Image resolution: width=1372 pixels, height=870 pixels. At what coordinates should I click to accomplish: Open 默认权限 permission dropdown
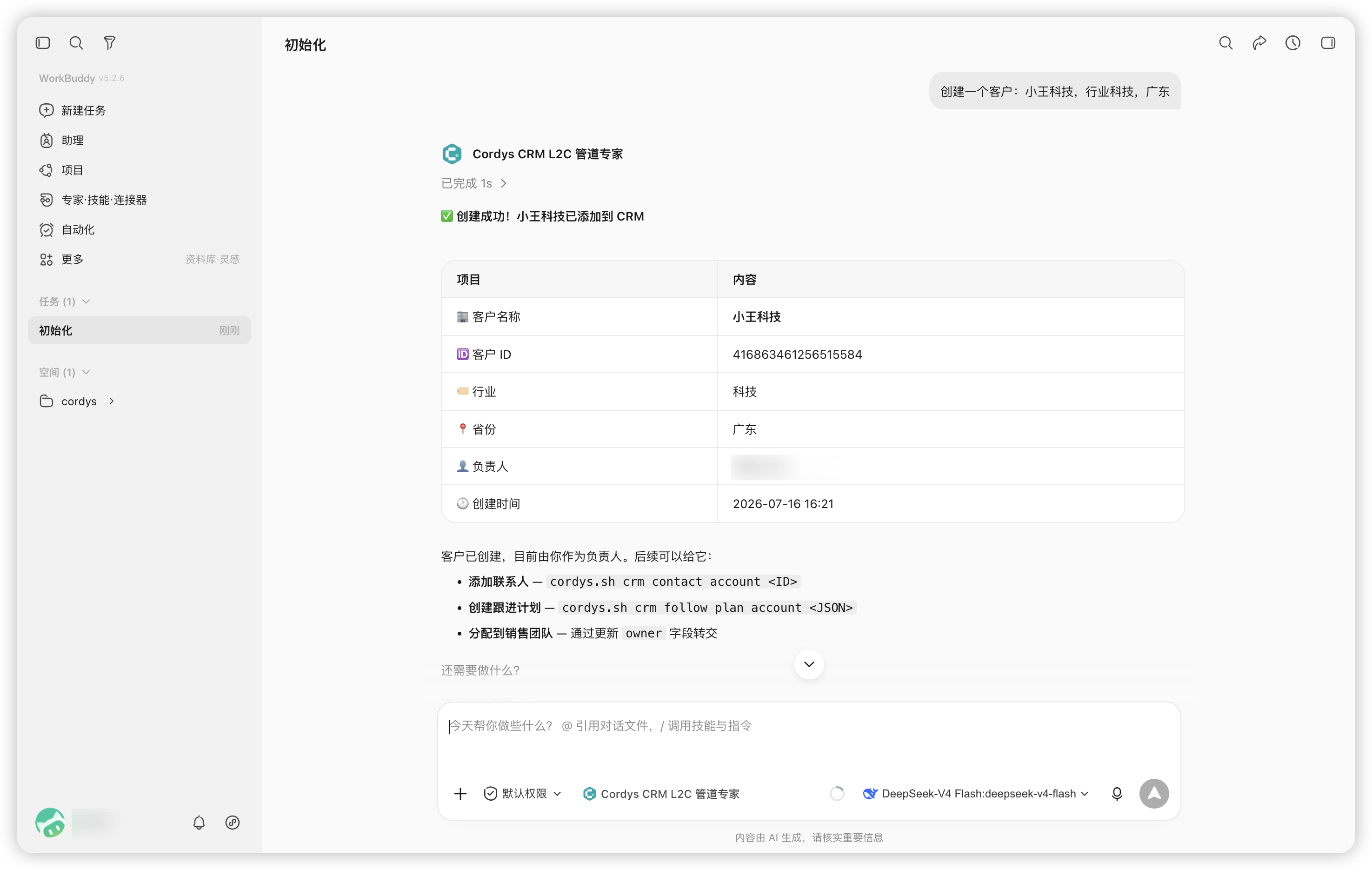(x=522, y=794)
